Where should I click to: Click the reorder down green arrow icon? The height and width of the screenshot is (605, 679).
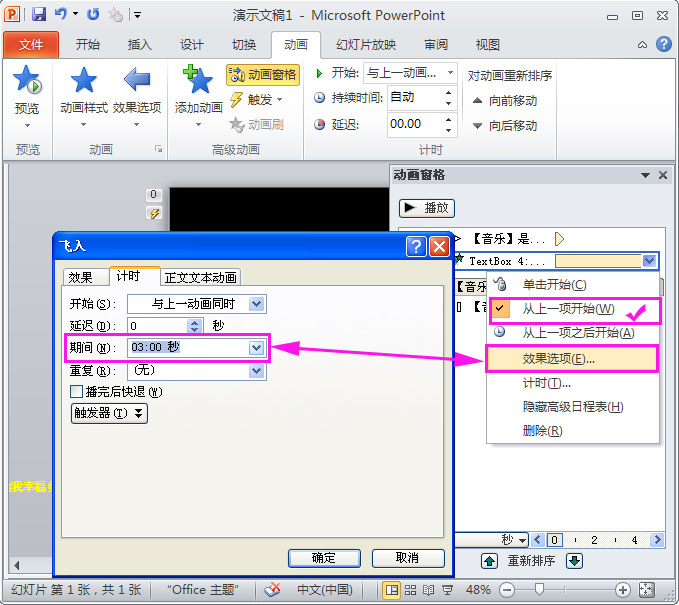(x=575, y=561)
